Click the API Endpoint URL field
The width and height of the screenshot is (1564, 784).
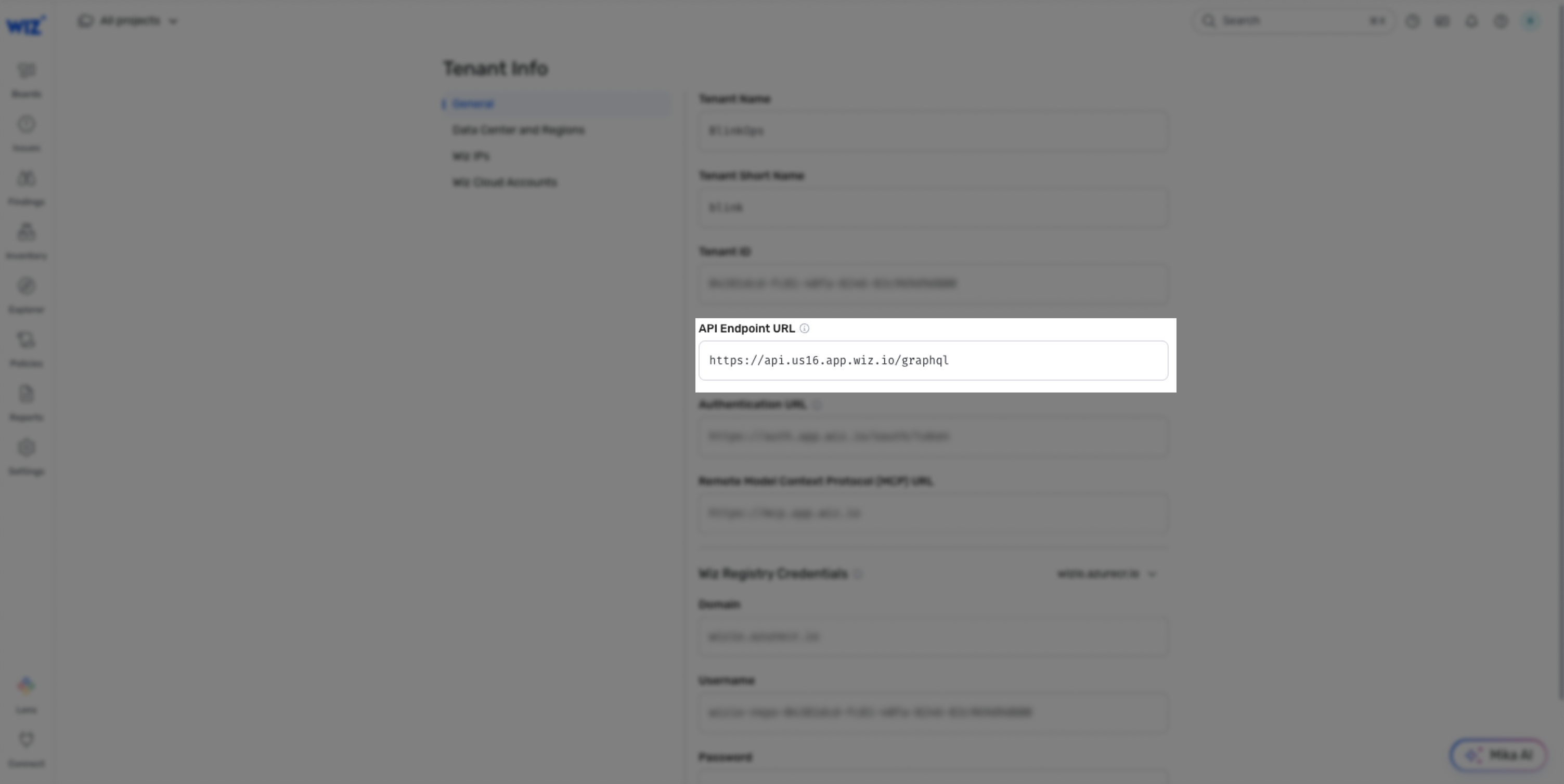tap(933, 360)
